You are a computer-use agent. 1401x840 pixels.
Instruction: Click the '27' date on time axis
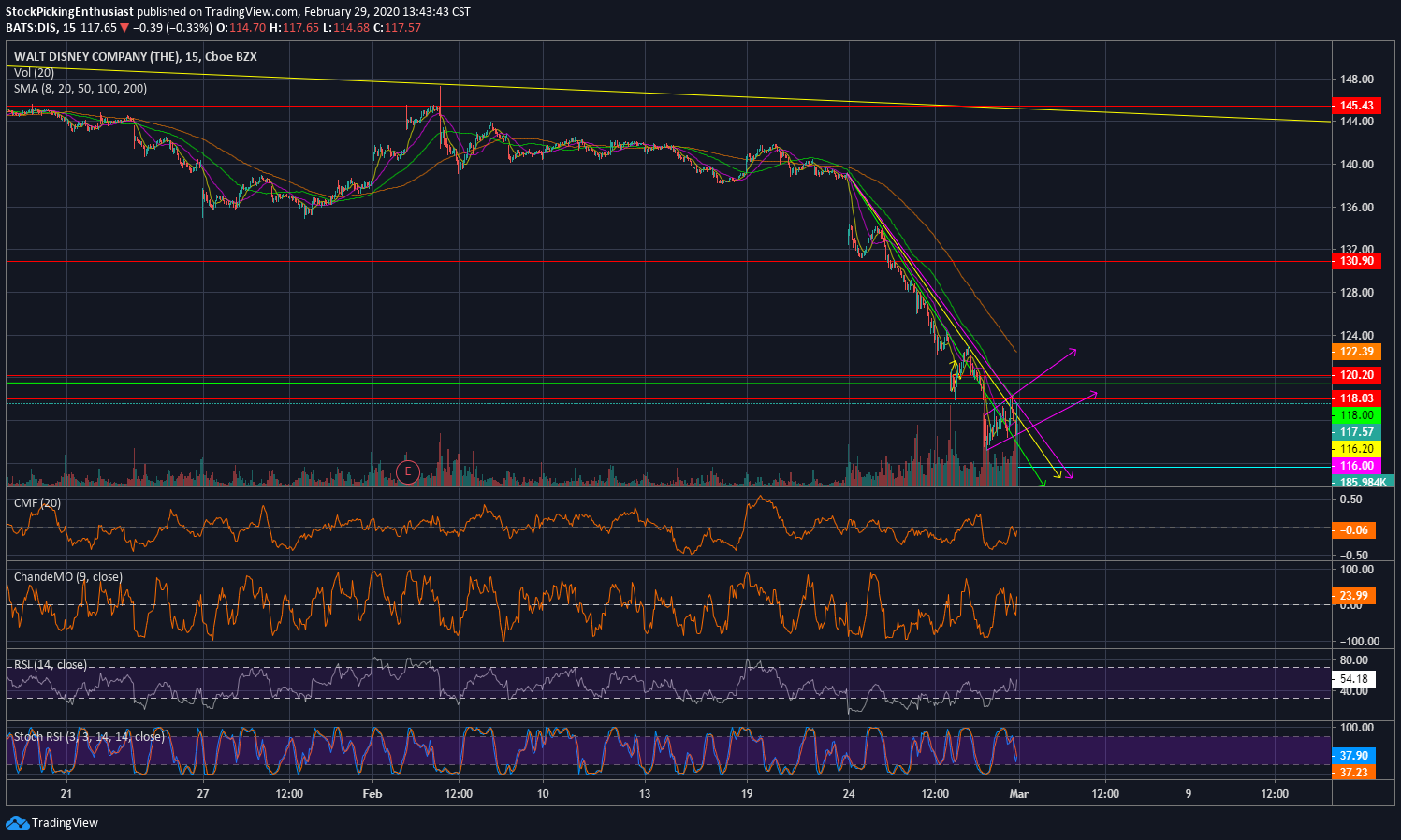tap(203, 794)
